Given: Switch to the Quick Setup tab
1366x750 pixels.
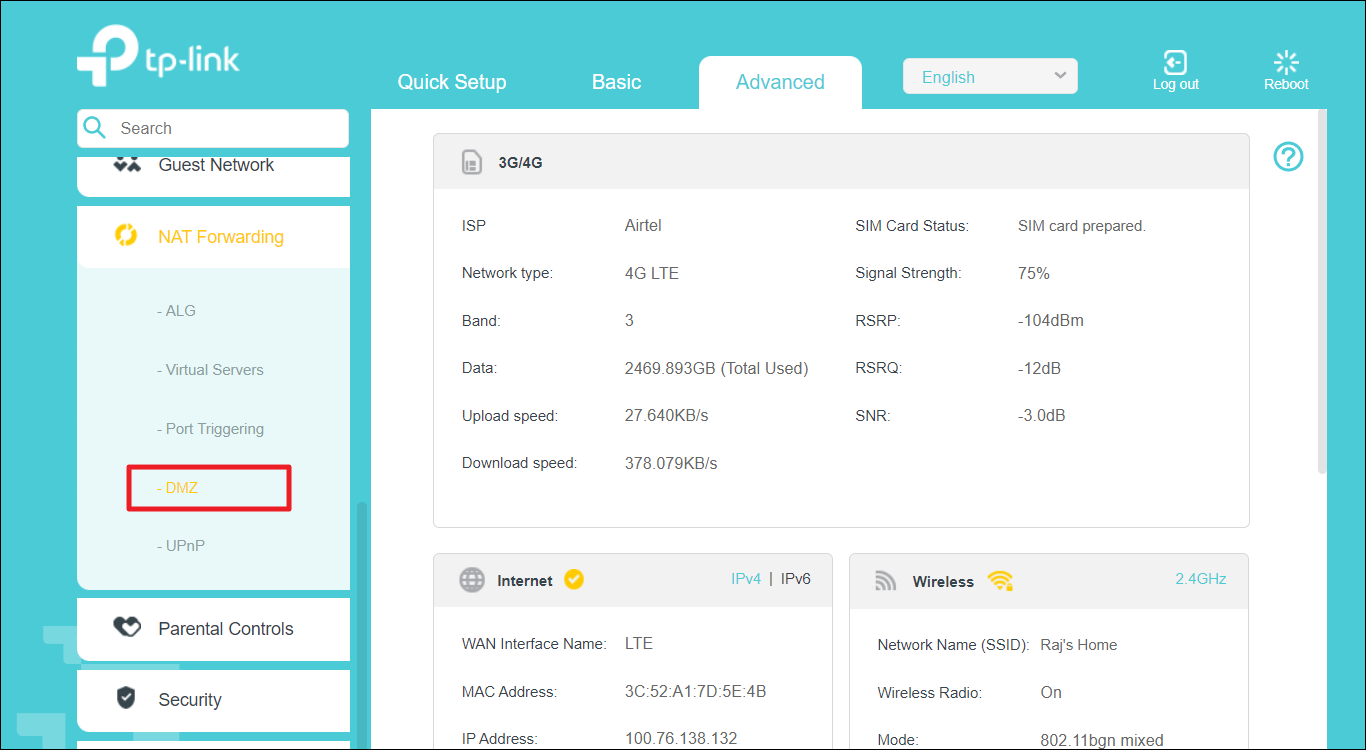Looking at the screenshot, I should tap(452, 82).
